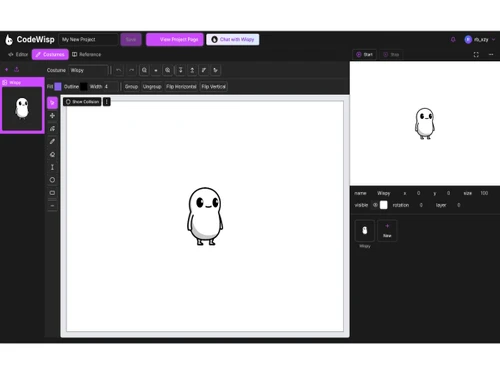This screenshot has width=500, height=375.
Task: Select the text cursor tool
Action: pyautogui.click(x=52, y=167)
